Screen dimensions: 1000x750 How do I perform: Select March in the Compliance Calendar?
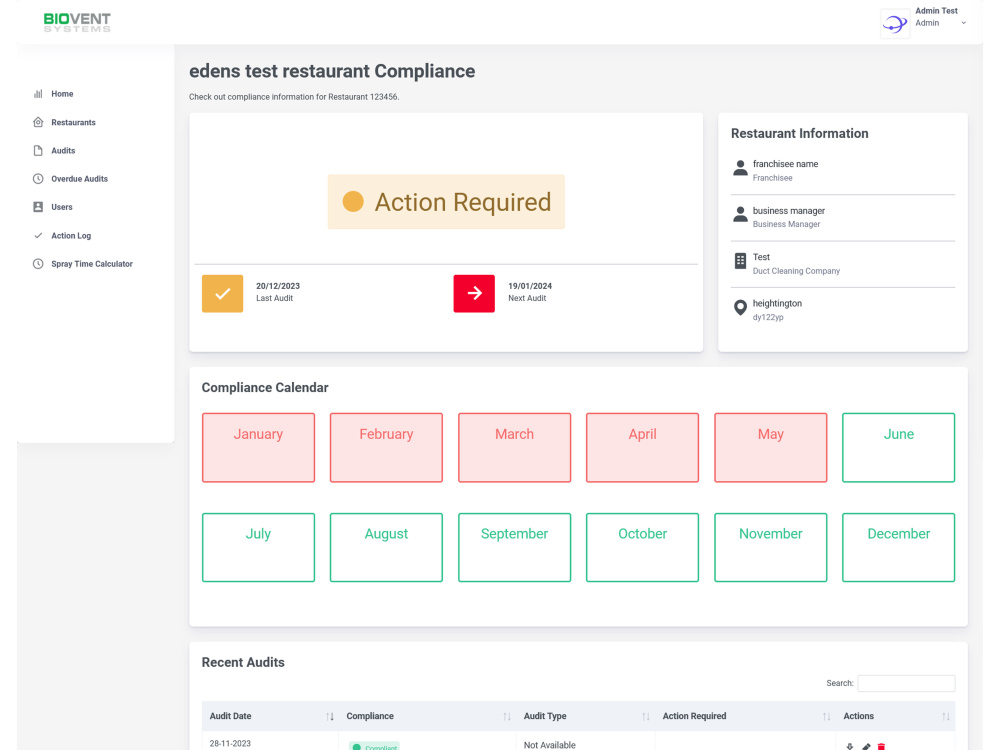515,448
